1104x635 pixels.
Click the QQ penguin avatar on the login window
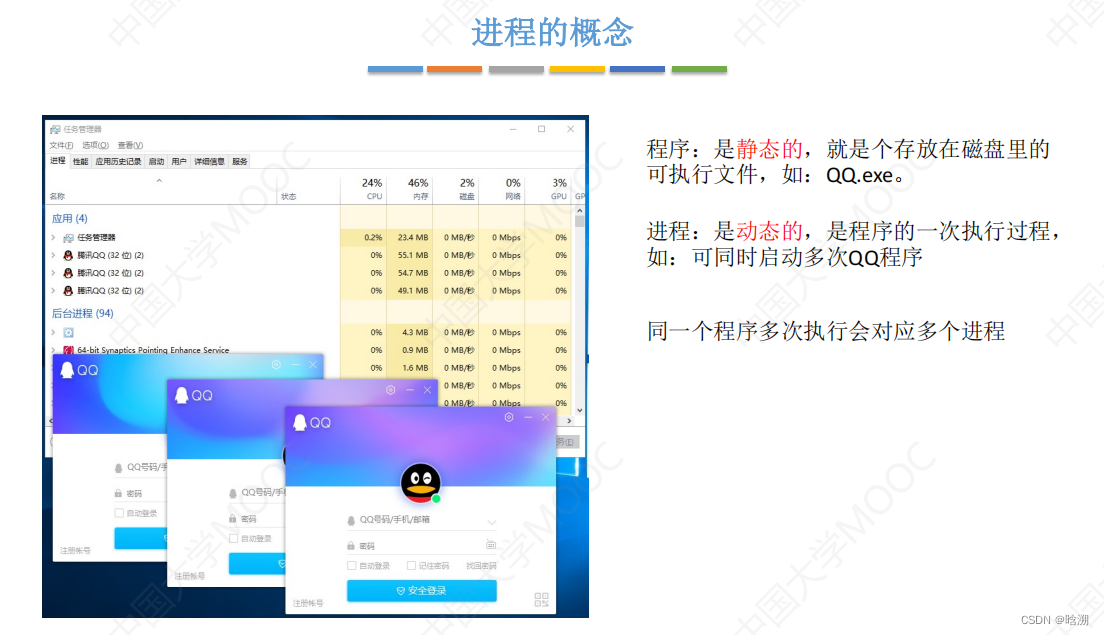pos(421,483)
